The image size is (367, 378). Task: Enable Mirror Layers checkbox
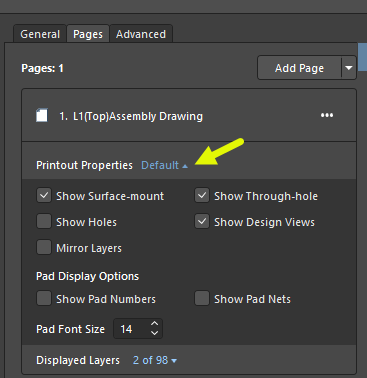coord(44,248)
